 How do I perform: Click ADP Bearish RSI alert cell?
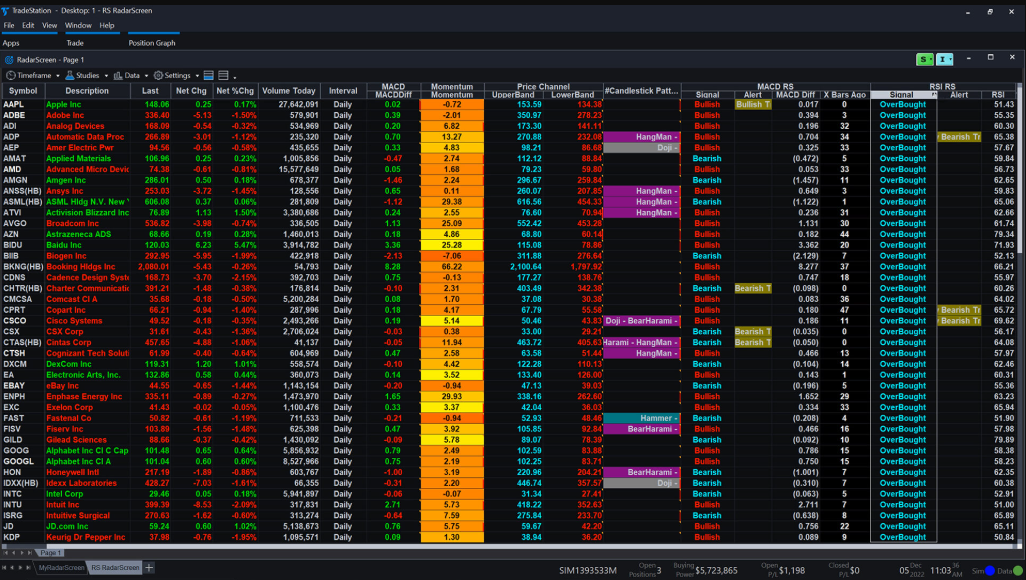point(959,137)
